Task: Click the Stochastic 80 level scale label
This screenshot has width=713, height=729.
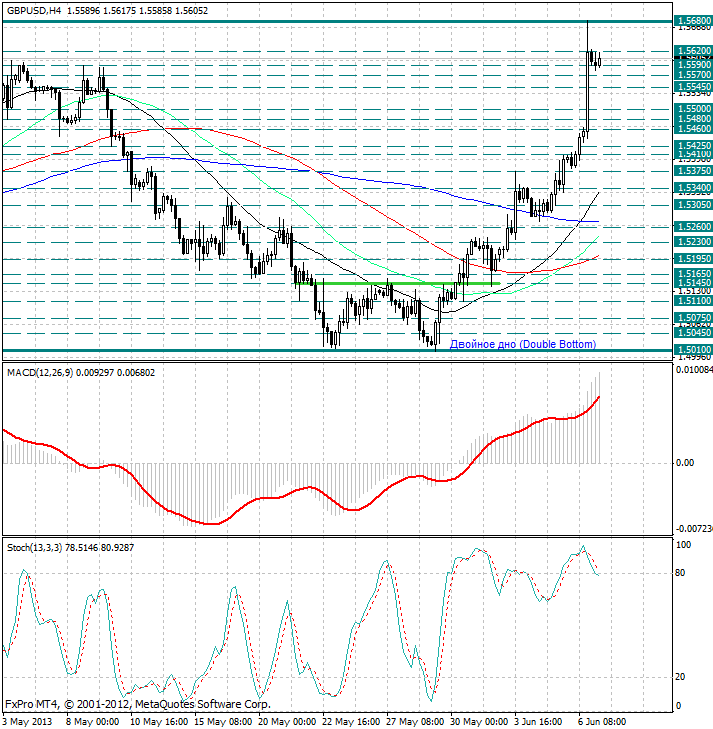Action: [680, 573]
